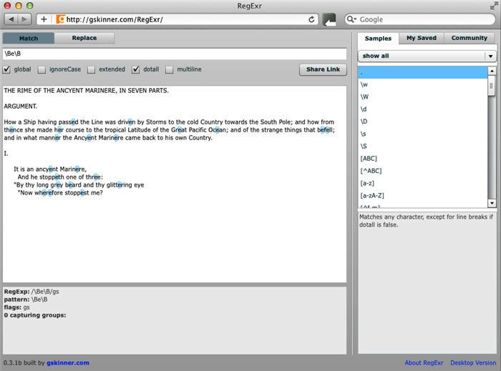This screenshot has height=371, width=501.
Task: Open the My Saved tab
Action: 421,38
